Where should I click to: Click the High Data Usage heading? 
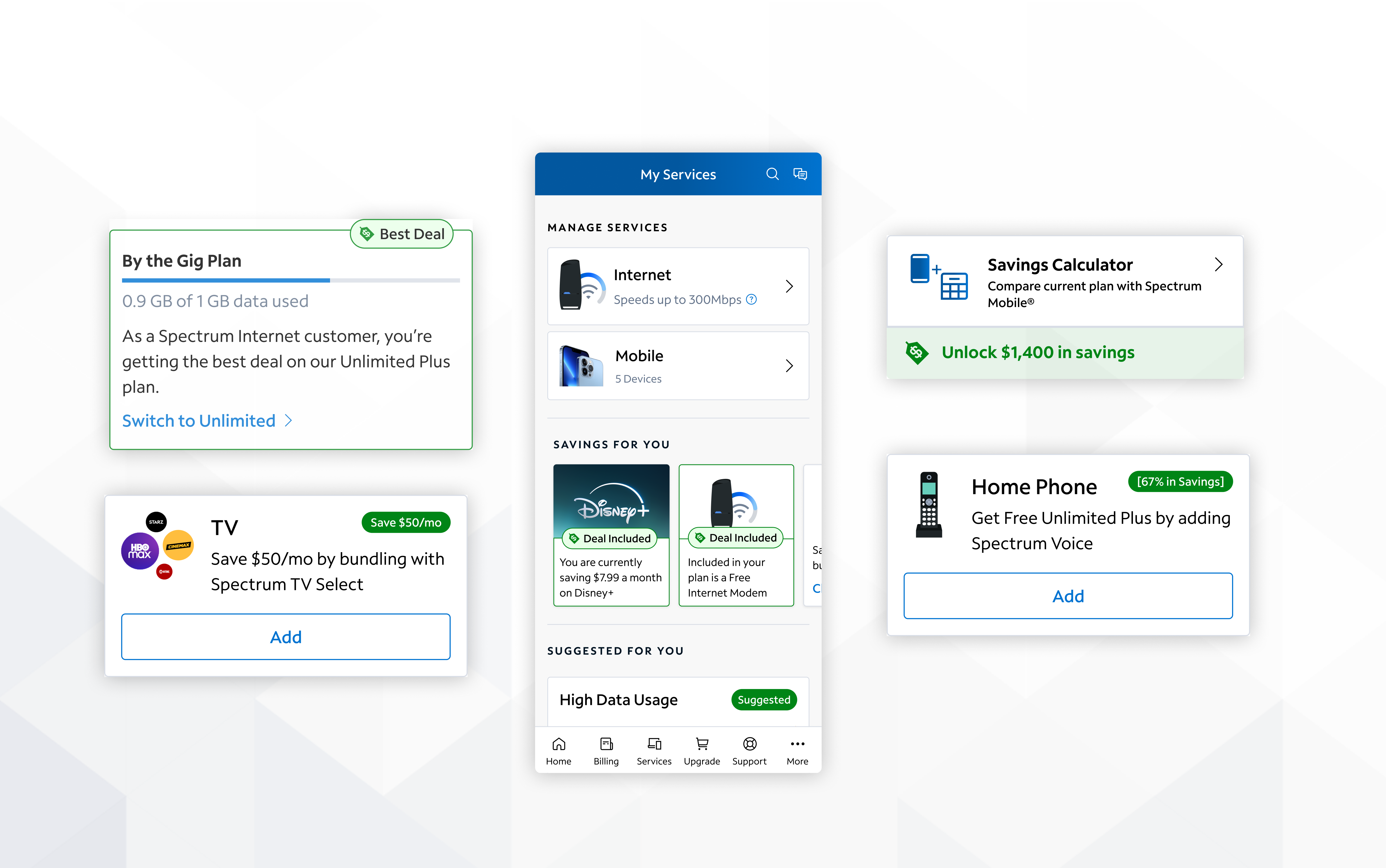point(619,700)
